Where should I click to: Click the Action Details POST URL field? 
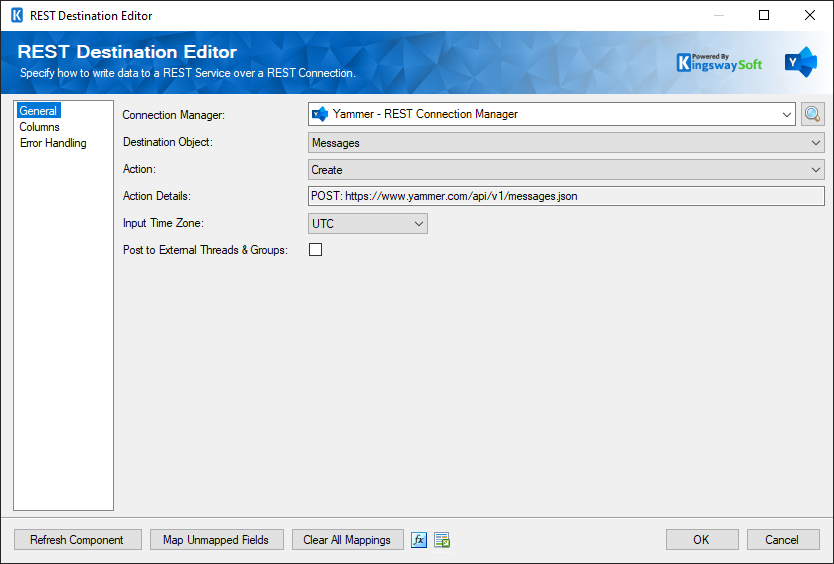pyautogui.click(x=566, y=196)
